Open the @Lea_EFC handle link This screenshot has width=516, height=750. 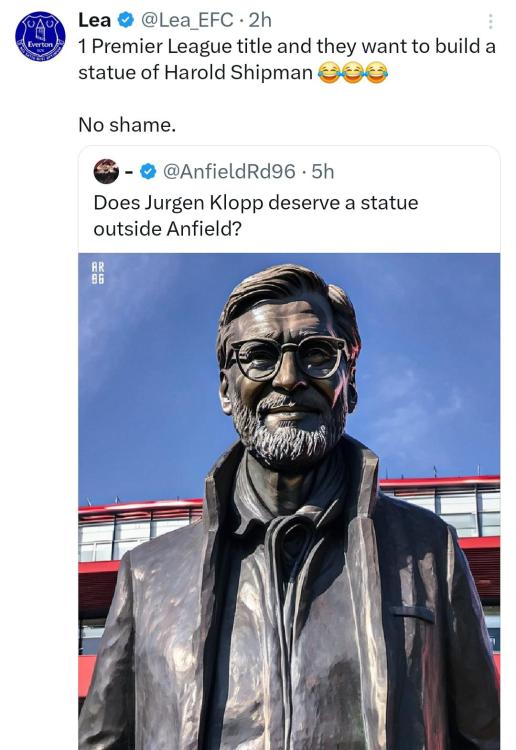pos(187,21)
